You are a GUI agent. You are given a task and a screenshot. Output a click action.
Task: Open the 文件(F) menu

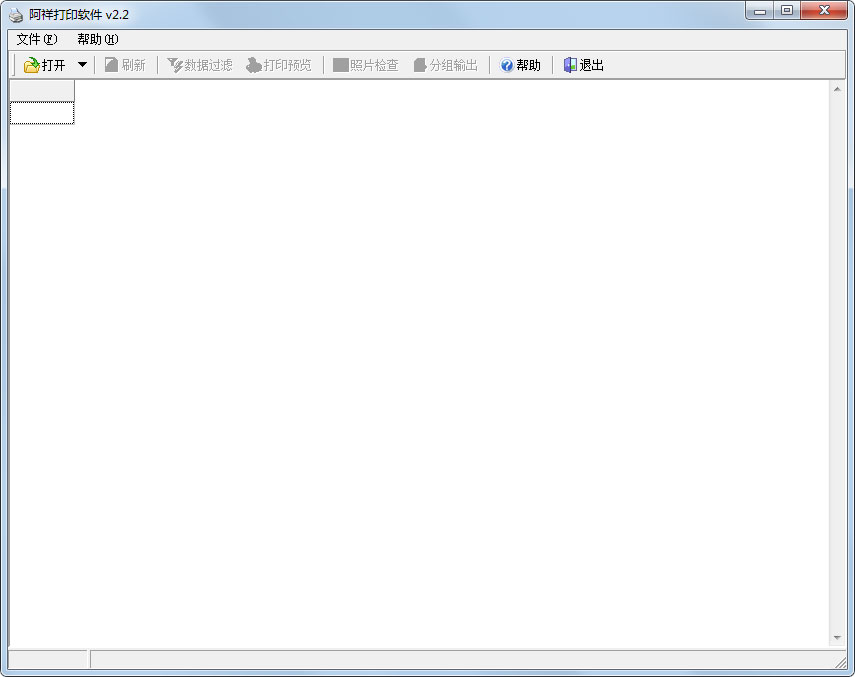click(x=37, y=39)
